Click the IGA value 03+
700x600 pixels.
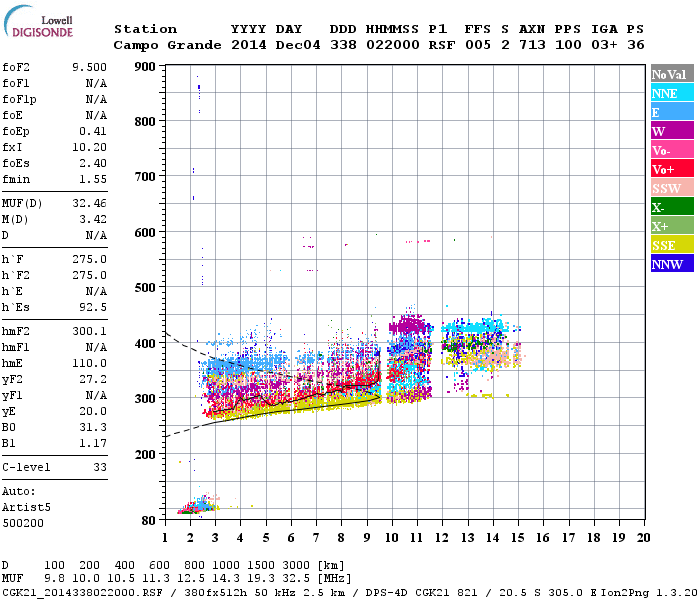point(604,45)
